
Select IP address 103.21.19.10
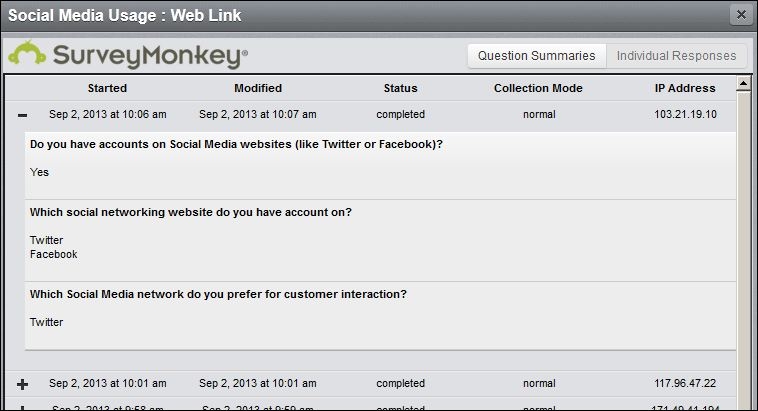(x=685, y=115)
